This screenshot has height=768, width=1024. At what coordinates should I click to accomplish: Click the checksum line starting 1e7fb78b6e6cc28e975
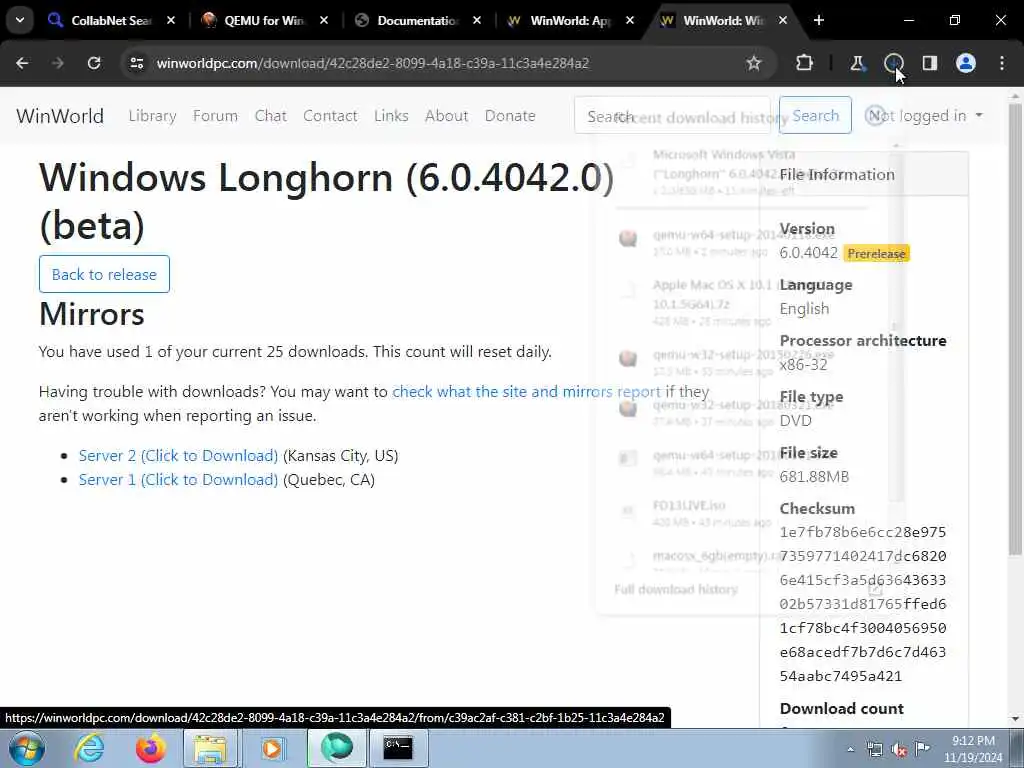point(863,532)
